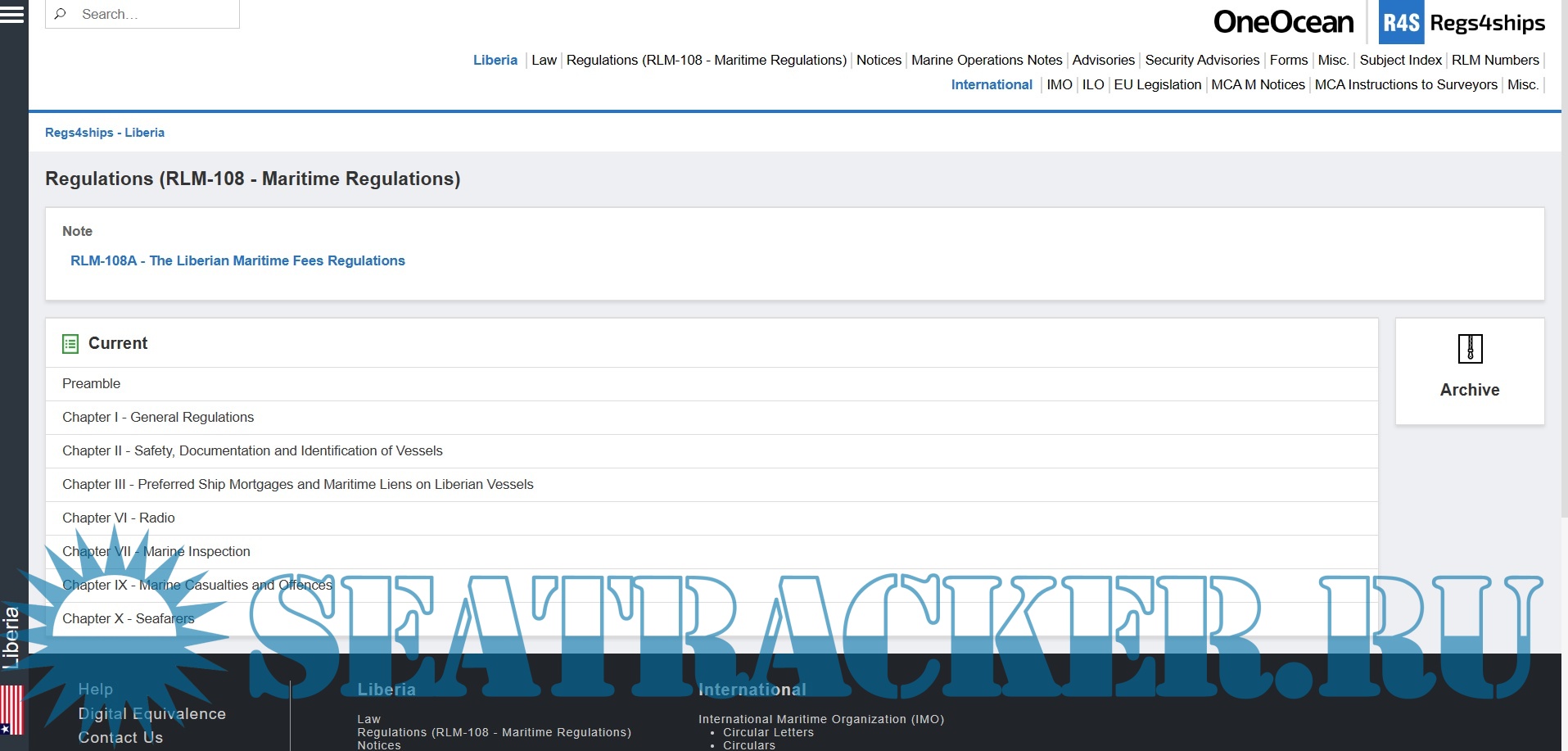Screen dimensions: 1568x751
Task: Click the Current list icon
Action: tap(71, 343)
